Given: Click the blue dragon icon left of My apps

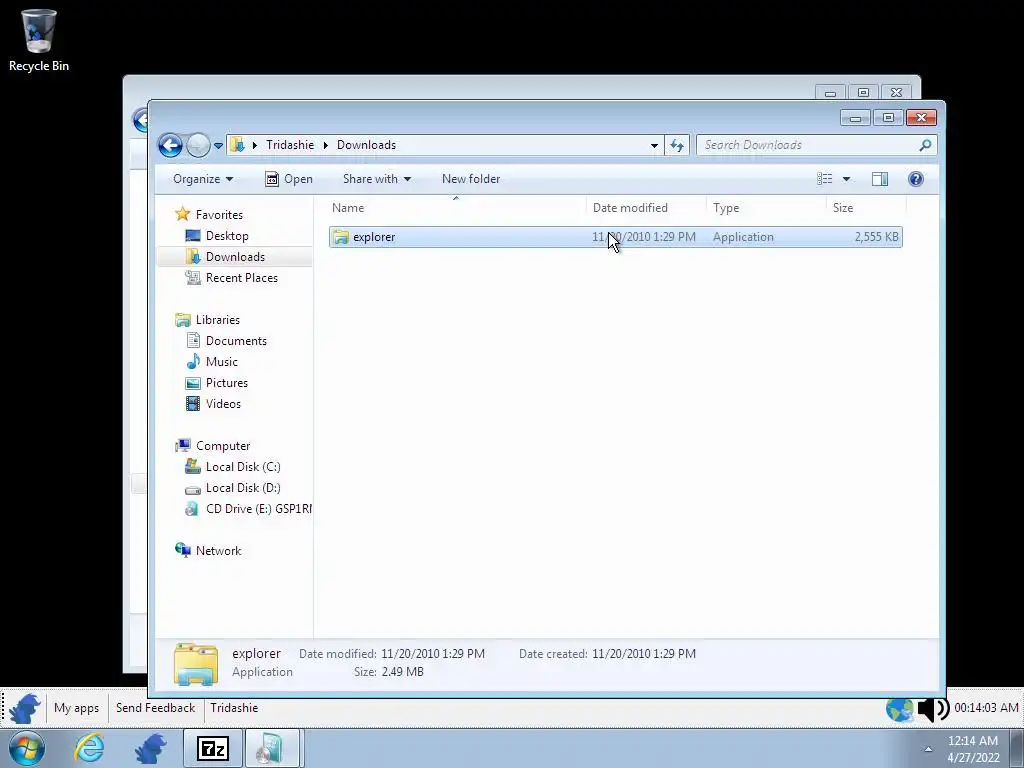Looking at the screenshot, I should point(24,708).
